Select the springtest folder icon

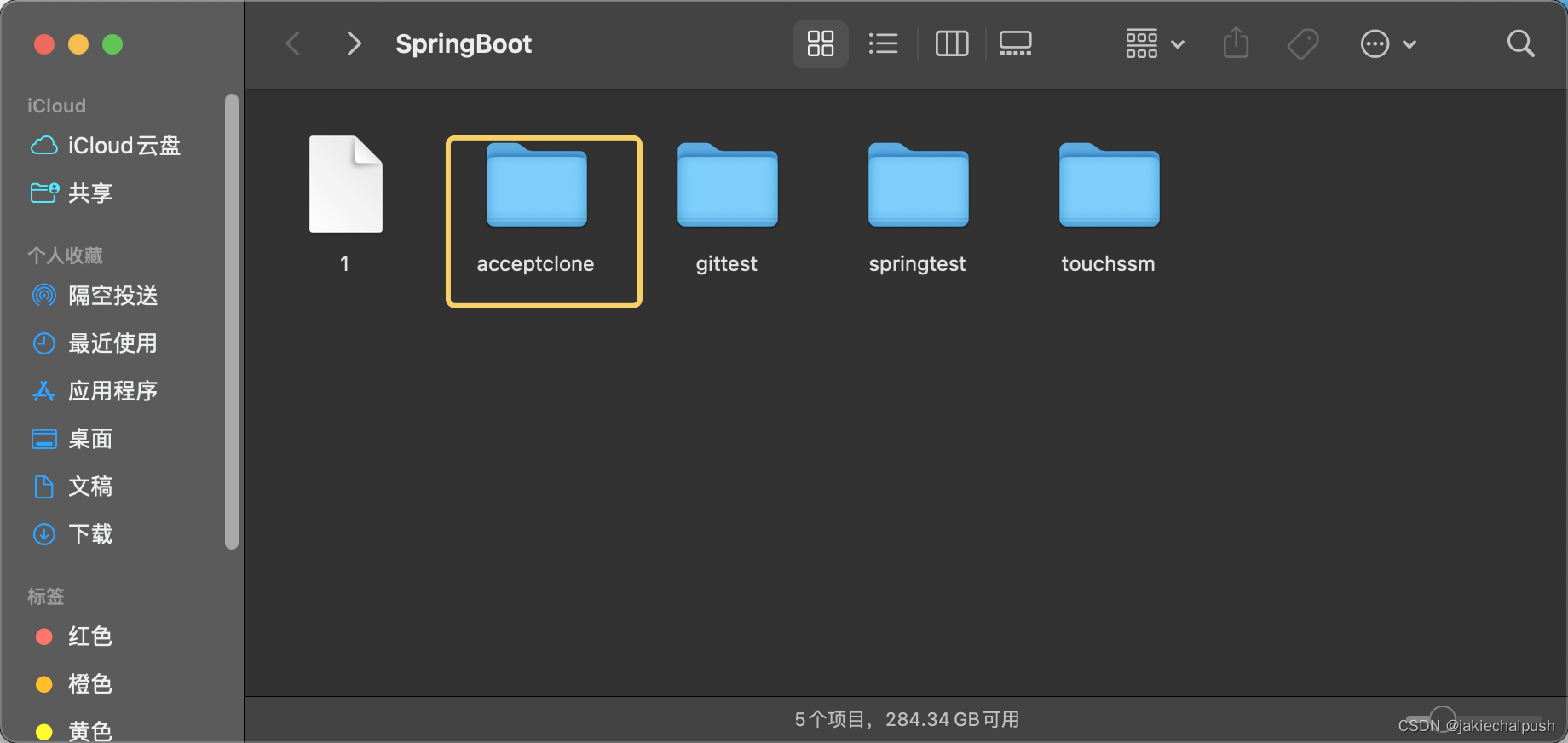(919, 185)
